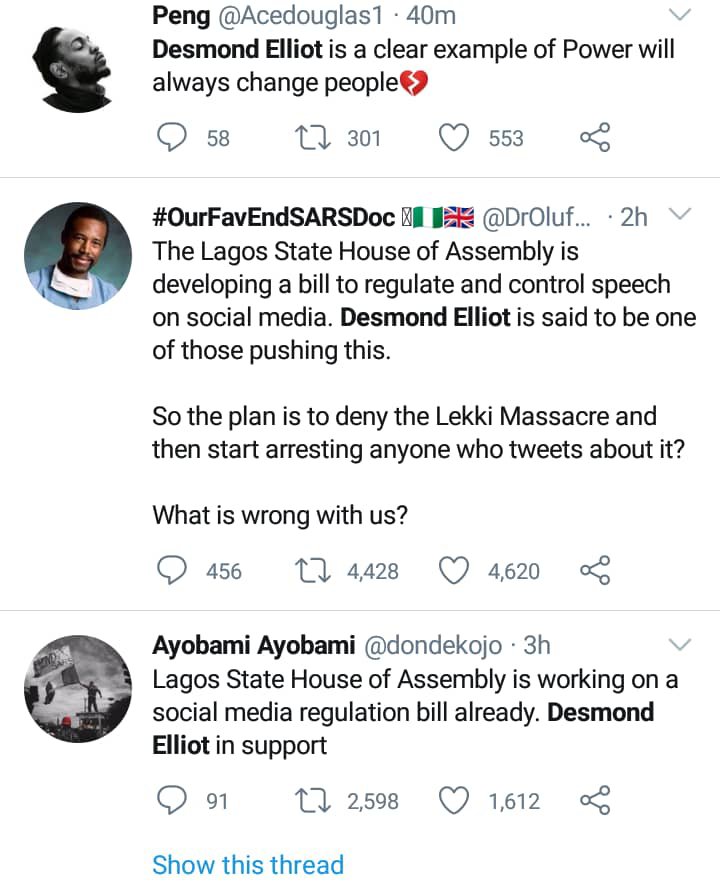The width and height of the screenshot is (720, 892).
Task: Like Peng's tweet via the heart icon
Action: click(454, 138)
